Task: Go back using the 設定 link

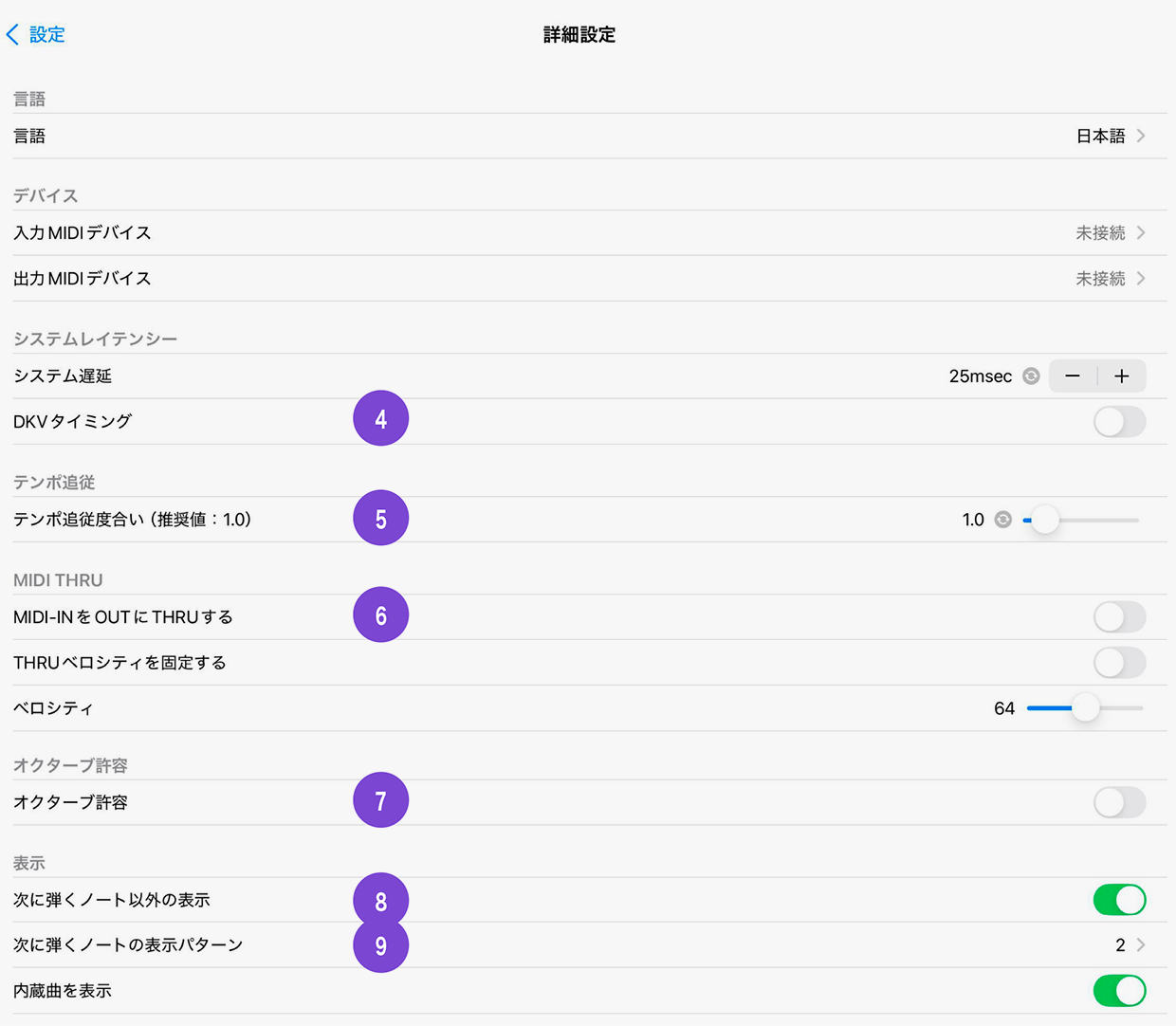Action: click(36, 34)
